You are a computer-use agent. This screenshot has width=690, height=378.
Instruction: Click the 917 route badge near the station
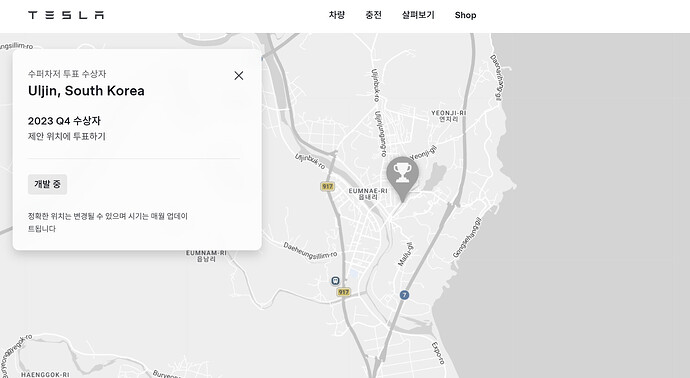[x=343, y=292]
